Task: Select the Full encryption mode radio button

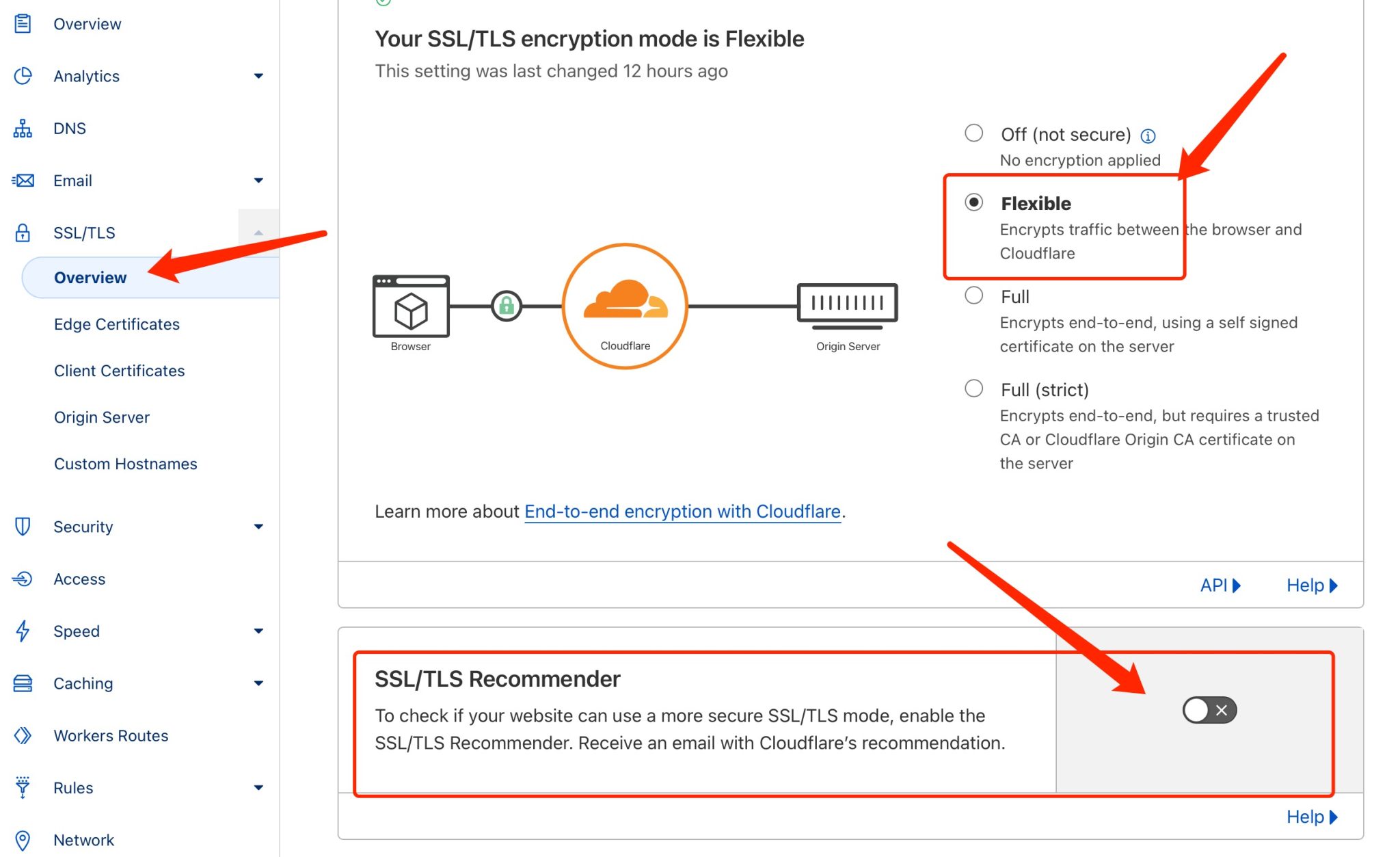Action: [973, 295]
